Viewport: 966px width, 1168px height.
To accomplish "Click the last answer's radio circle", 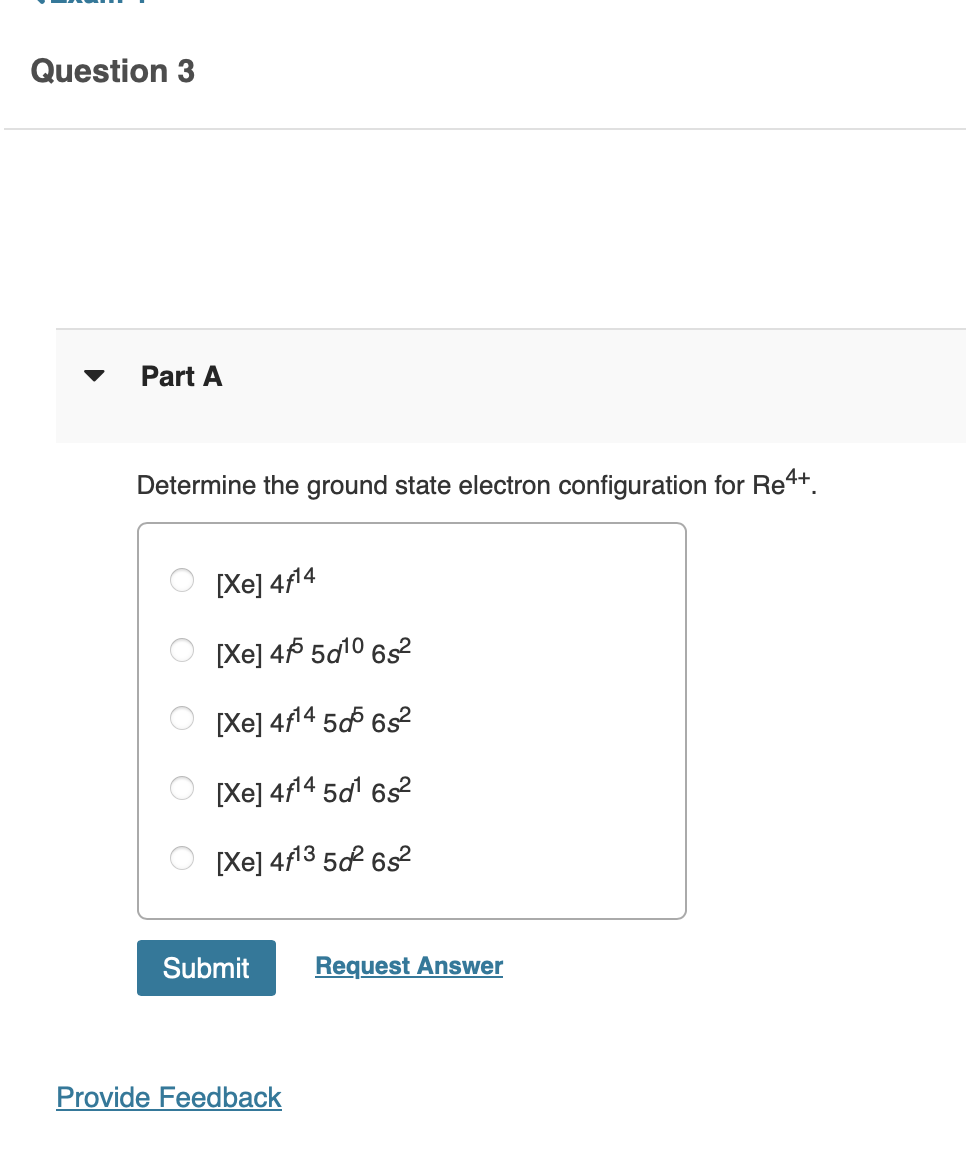I will click(182, 858).
